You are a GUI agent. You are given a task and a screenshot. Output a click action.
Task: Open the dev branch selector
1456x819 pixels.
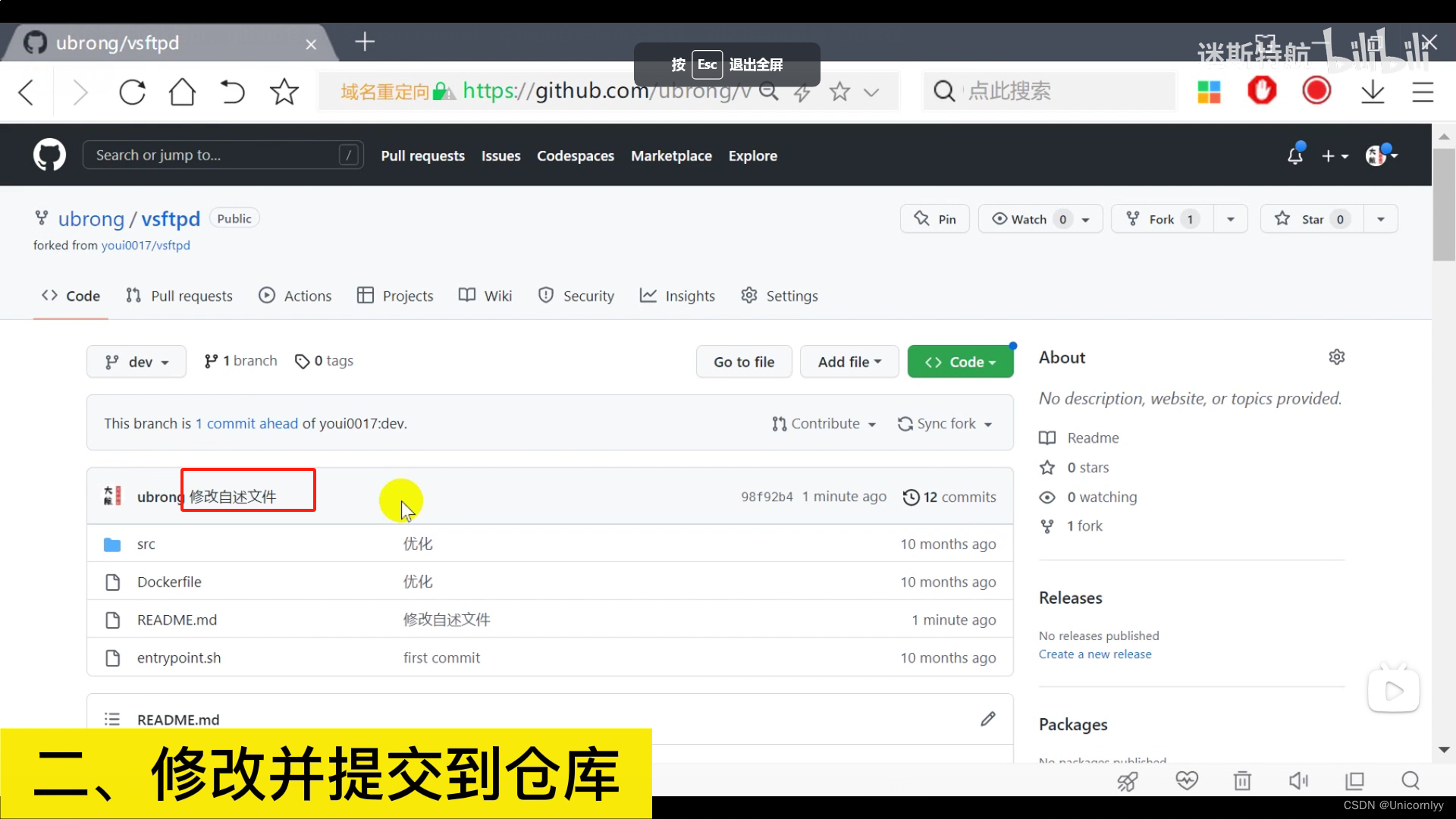coord(136,362)
